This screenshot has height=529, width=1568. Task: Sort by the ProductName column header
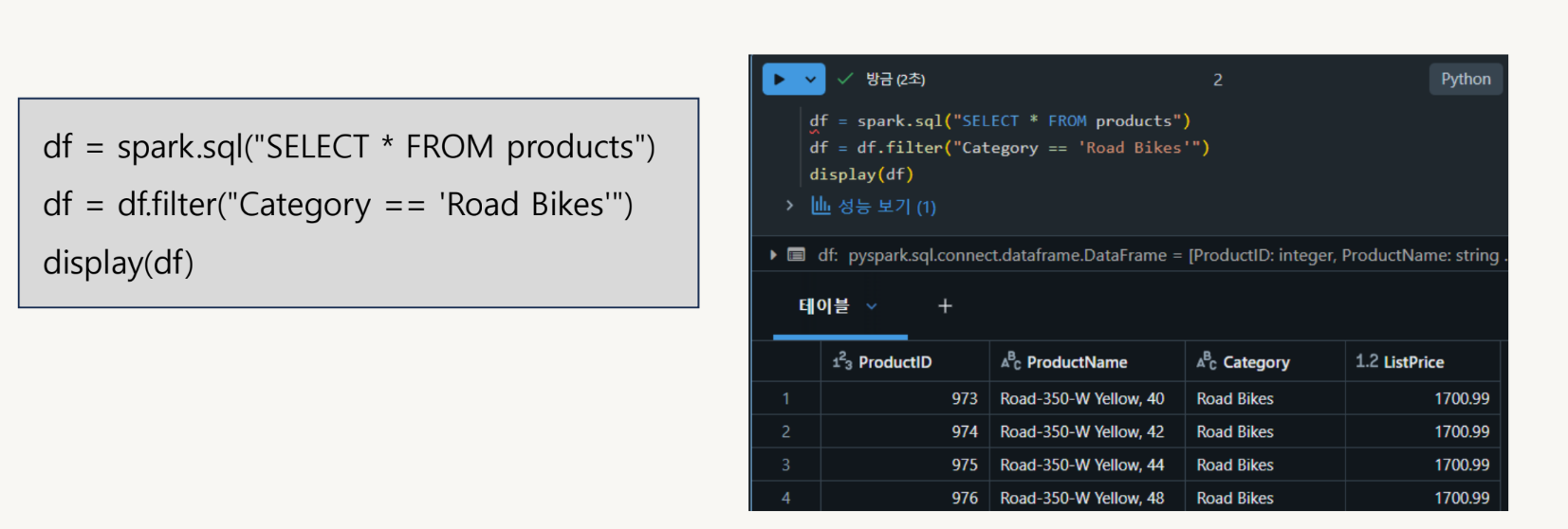click(x=1077, y=362)
